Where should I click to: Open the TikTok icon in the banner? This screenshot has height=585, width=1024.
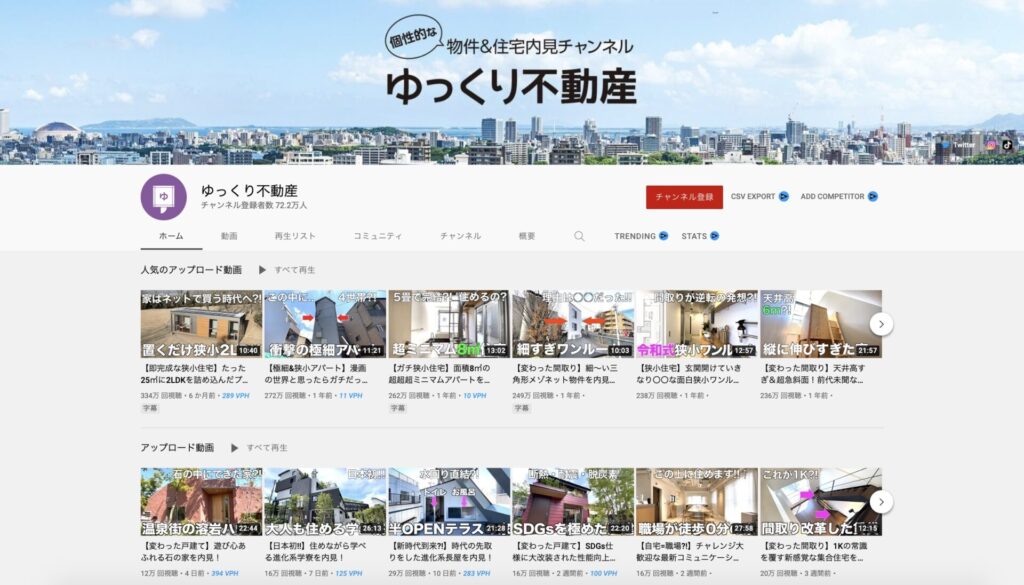pos(1007,145)
